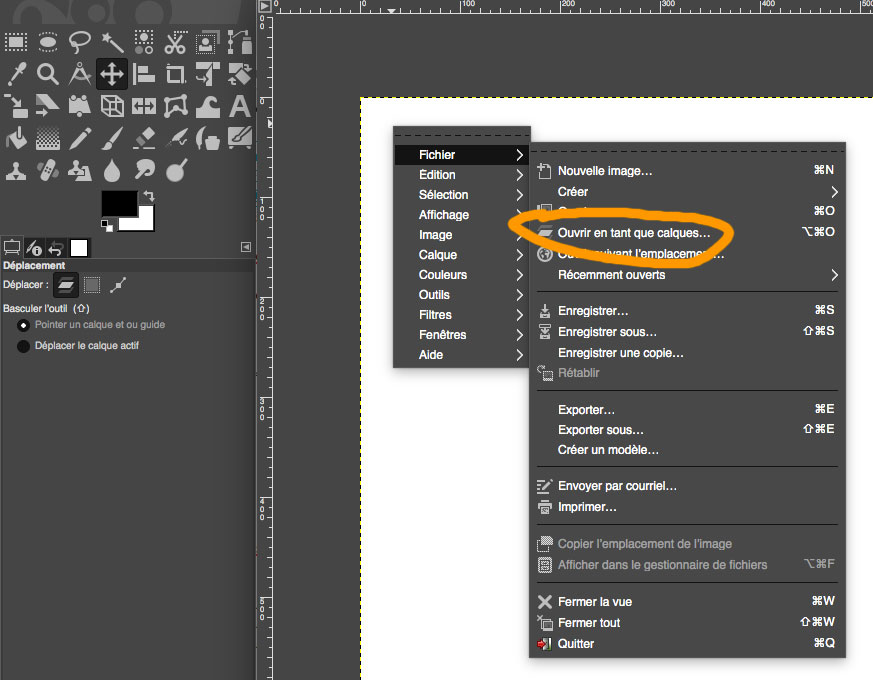Select the Color Picker eyedropper tool

(16, 74)
